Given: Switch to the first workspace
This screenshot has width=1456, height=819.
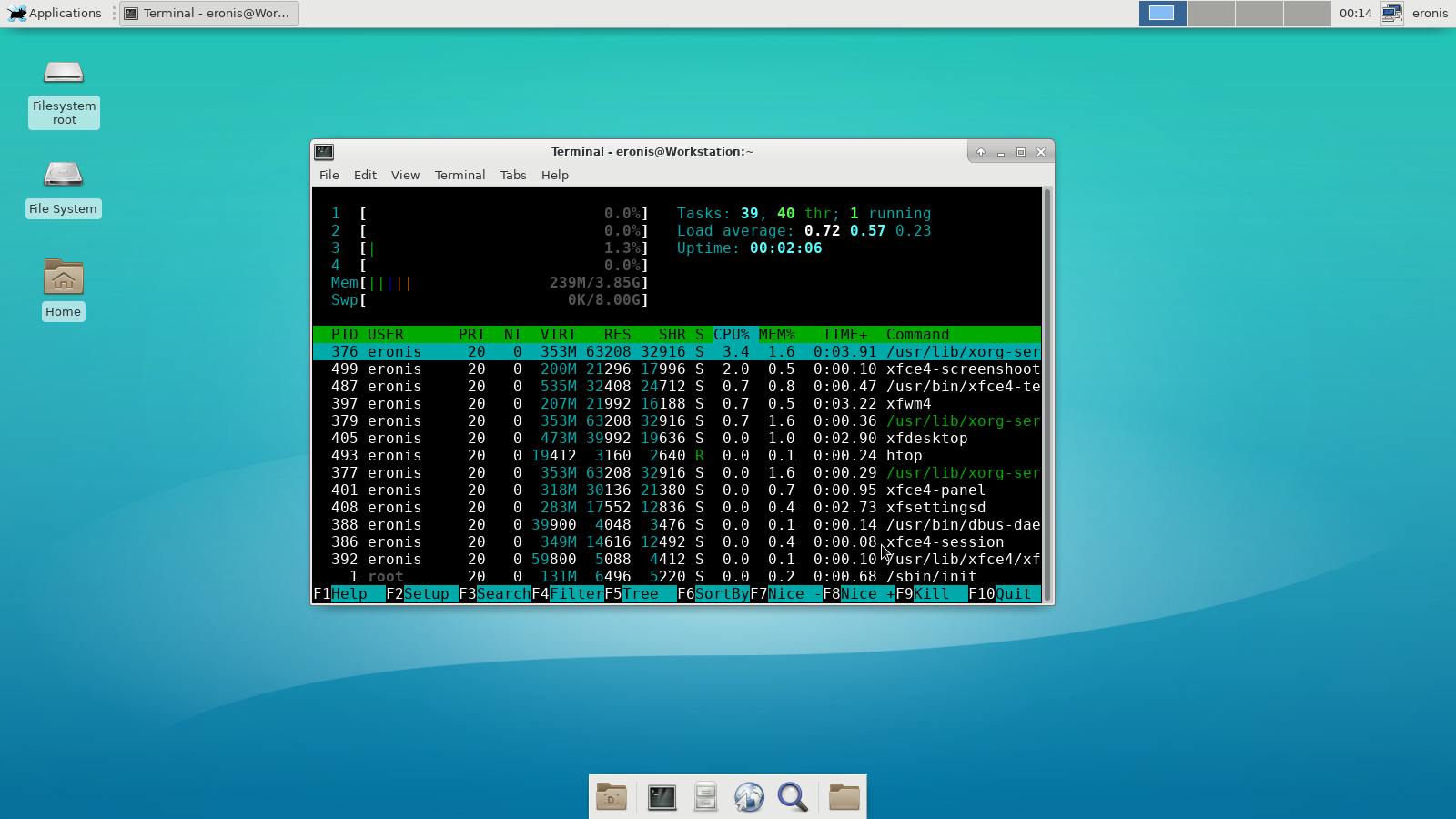Looking at the screenshot, I should (x=1162, y=13).
